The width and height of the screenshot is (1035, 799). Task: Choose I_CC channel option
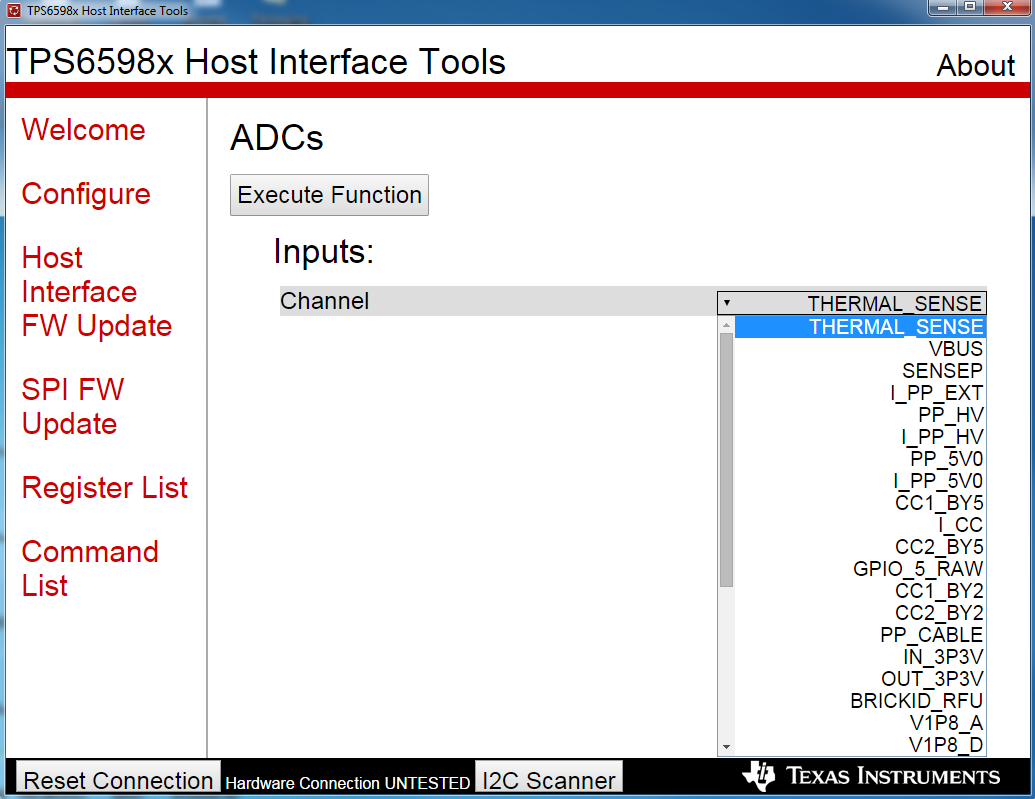[860, 525]
